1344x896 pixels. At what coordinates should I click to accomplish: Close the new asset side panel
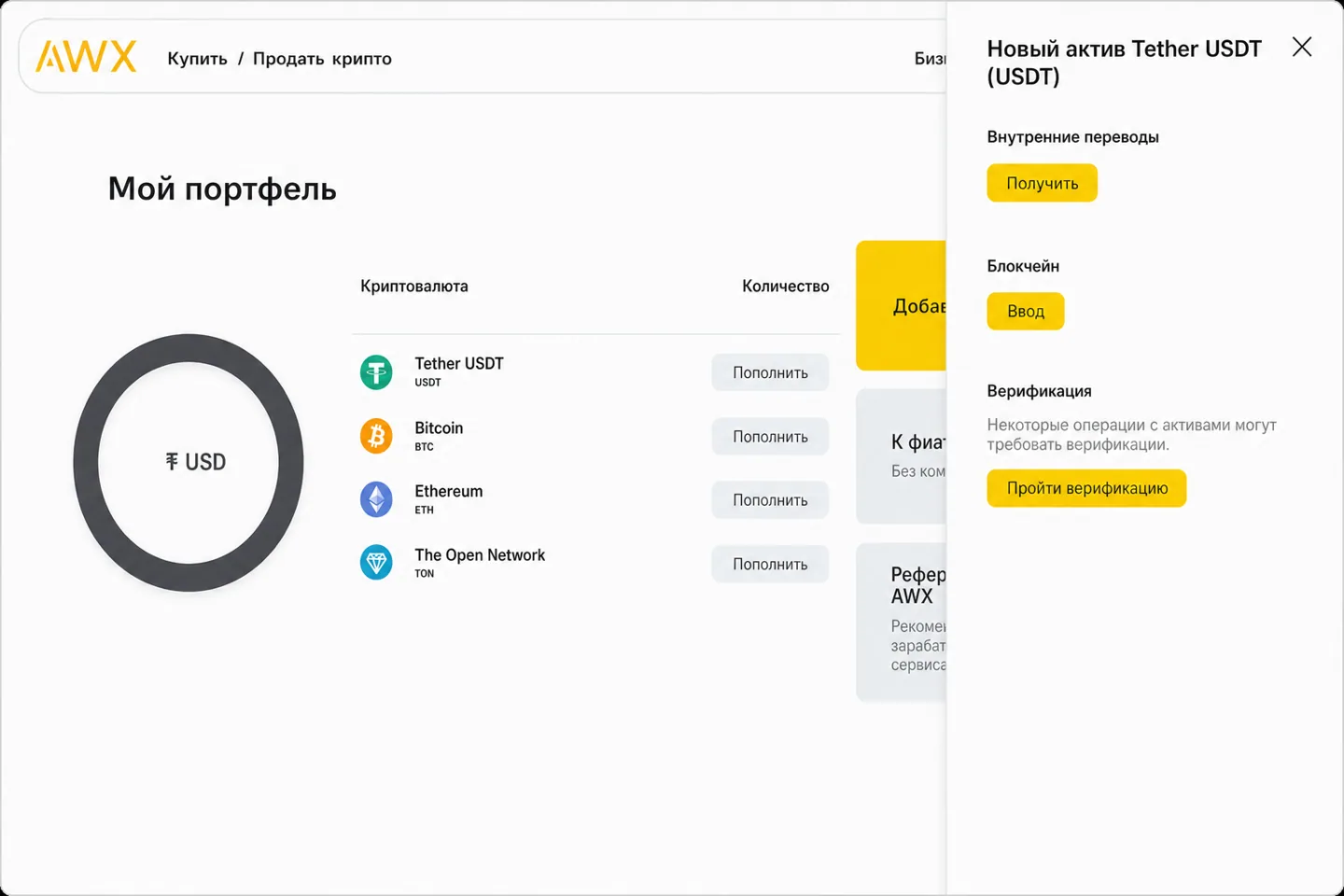pyautogui.click(x=1301, y=47)
